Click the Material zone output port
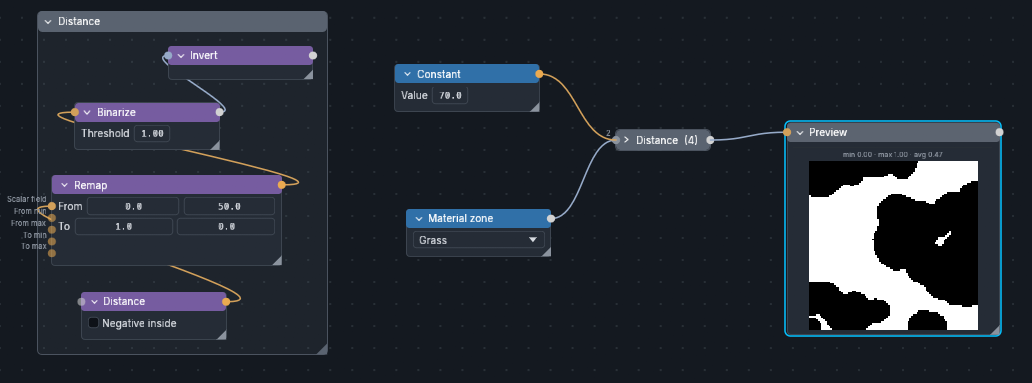 coord(551,218)
